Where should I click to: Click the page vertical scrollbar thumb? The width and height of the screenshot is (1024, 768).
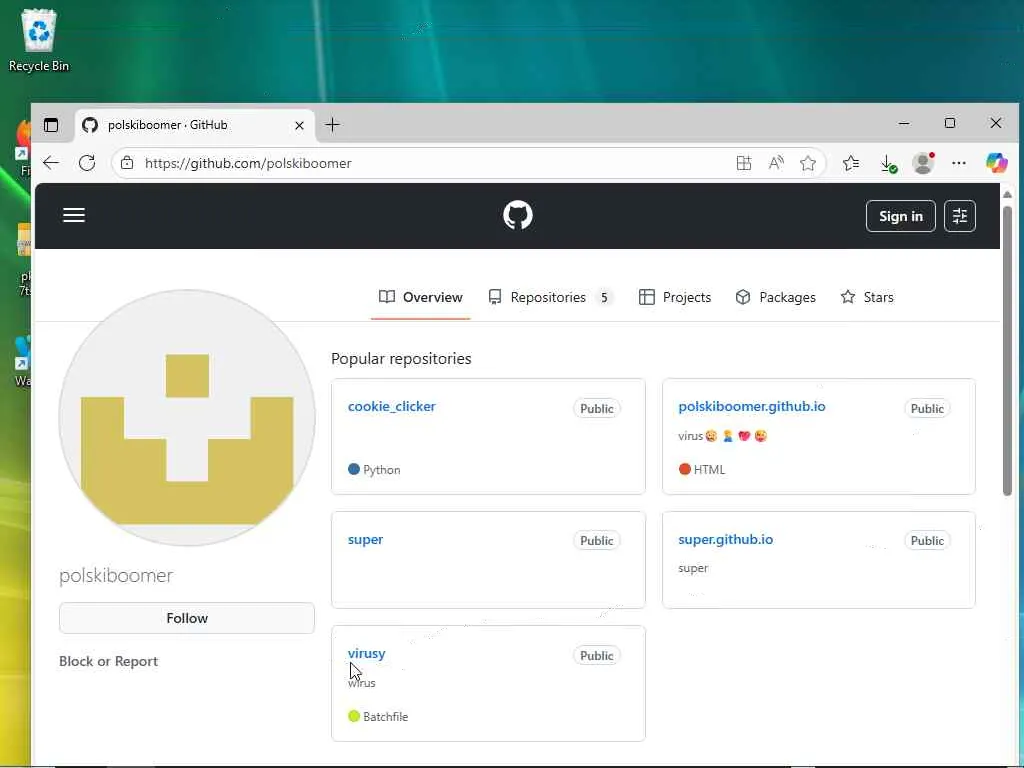(x=1007, y=351)
